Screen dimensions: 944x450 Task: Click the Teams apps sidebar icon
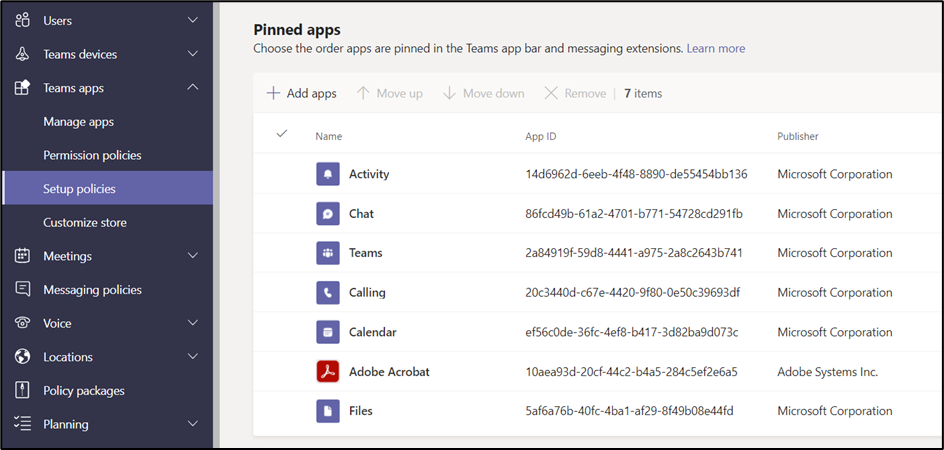click(22, 88)
